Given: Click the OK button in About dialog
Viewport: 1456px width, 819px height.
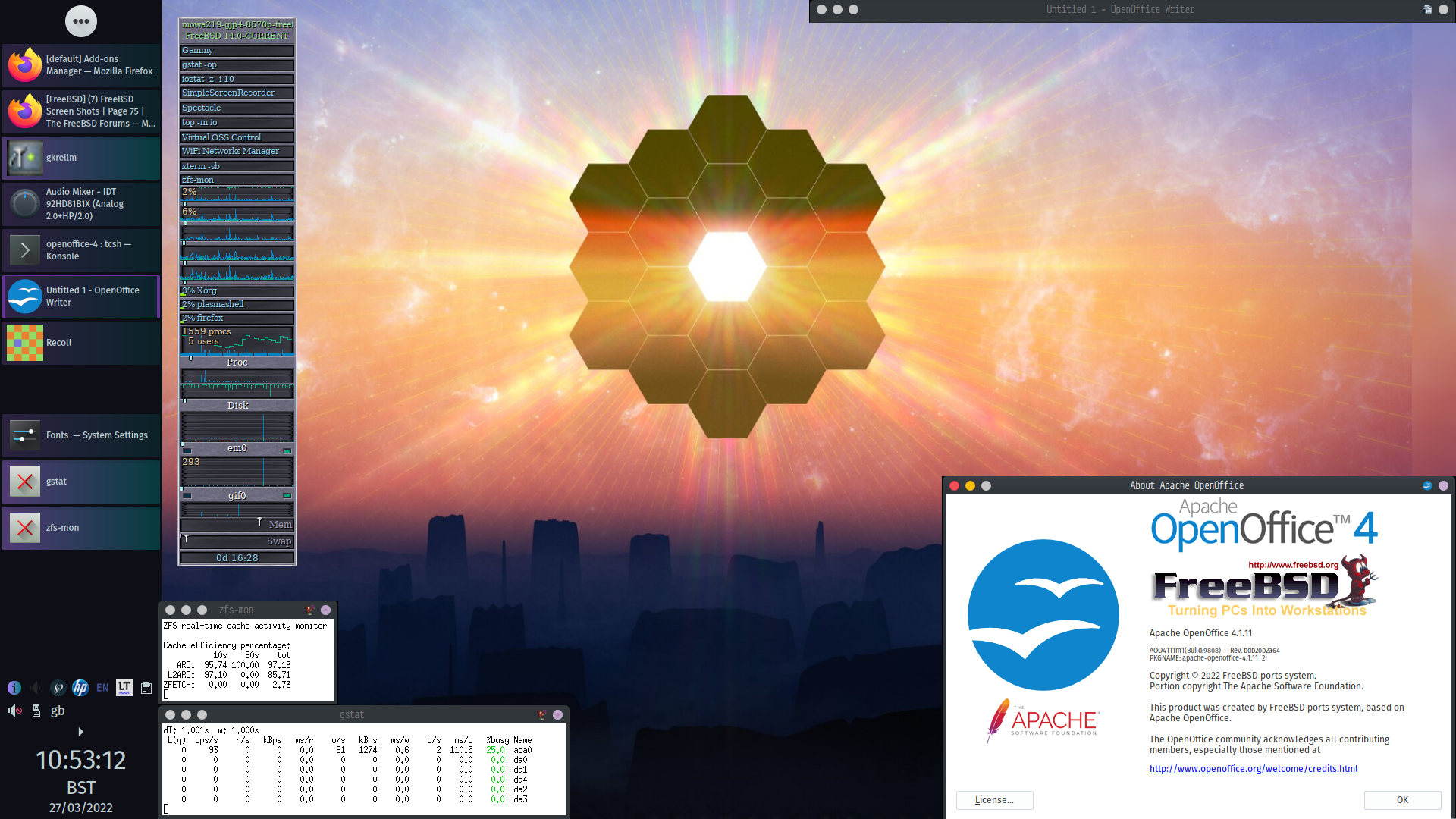Looking at the screenshot, I should [x=1403, y=799].
